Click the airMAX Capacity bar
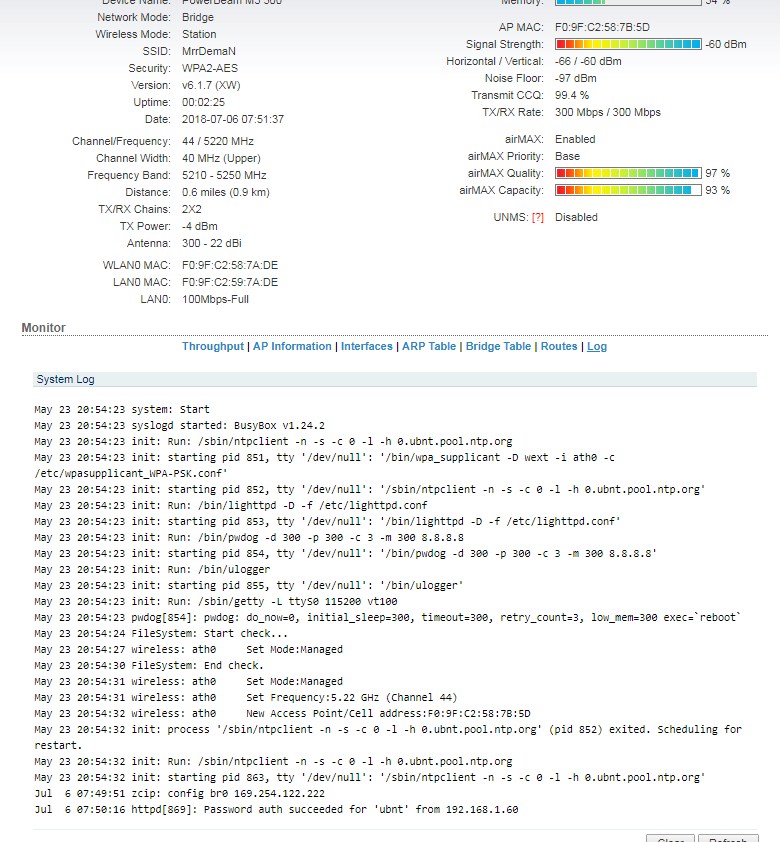This screenshot has height=842, width=780. [628, 190]
